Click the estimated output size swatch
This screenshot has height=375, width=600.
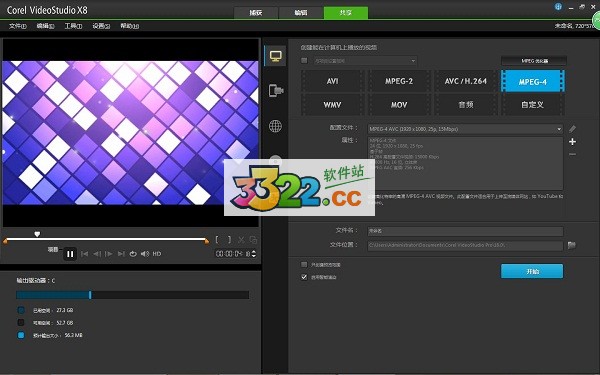[21, 335]
